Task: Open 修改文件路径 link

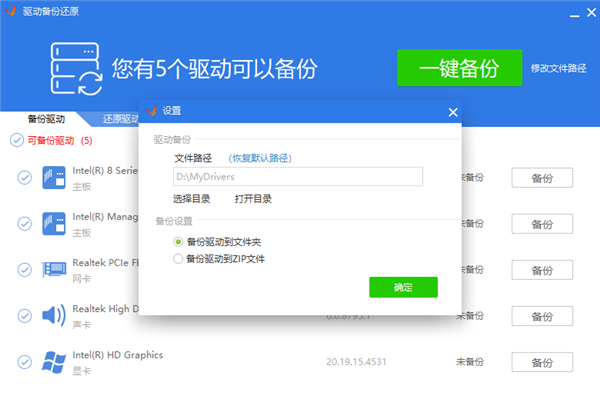Action: [x=558, y=68]
